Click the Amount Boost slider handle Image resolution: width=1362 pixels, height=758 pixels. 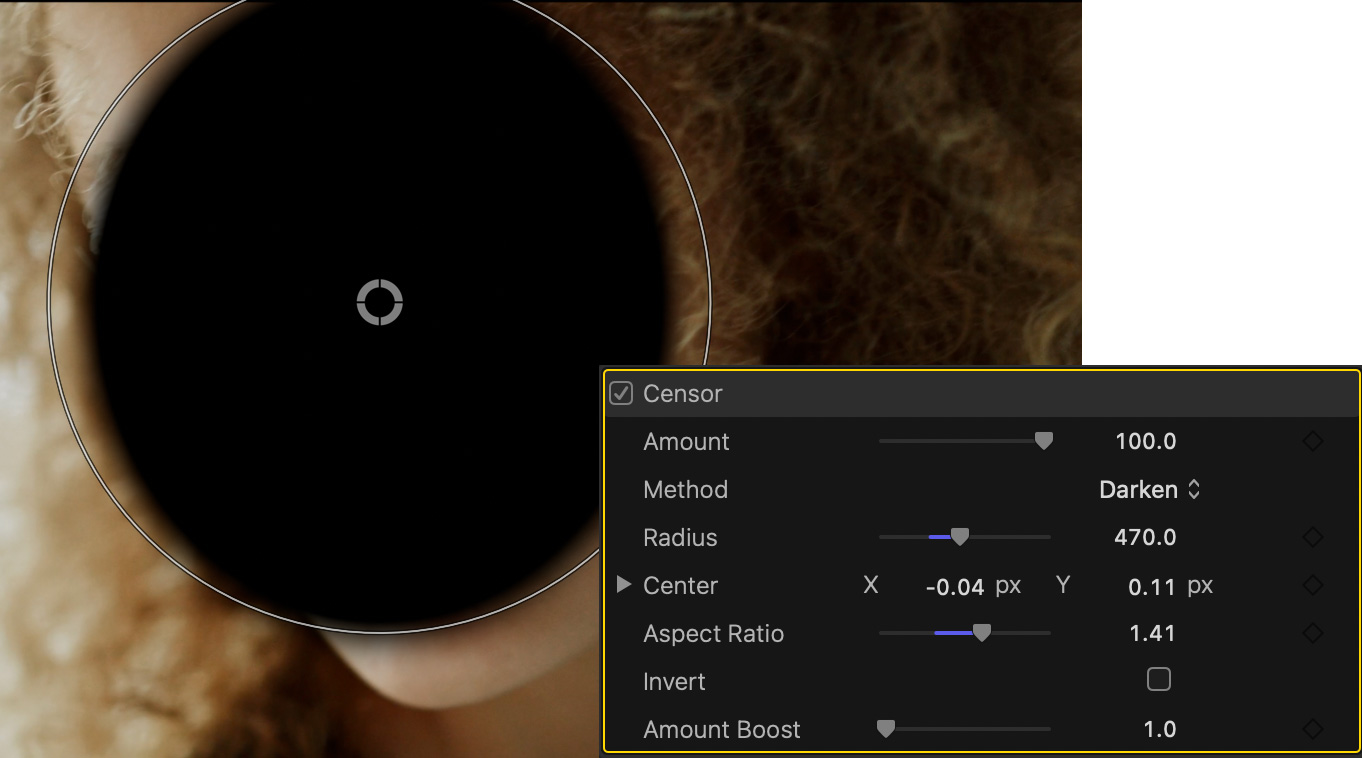pyautogui.click(x=885, y=729)
